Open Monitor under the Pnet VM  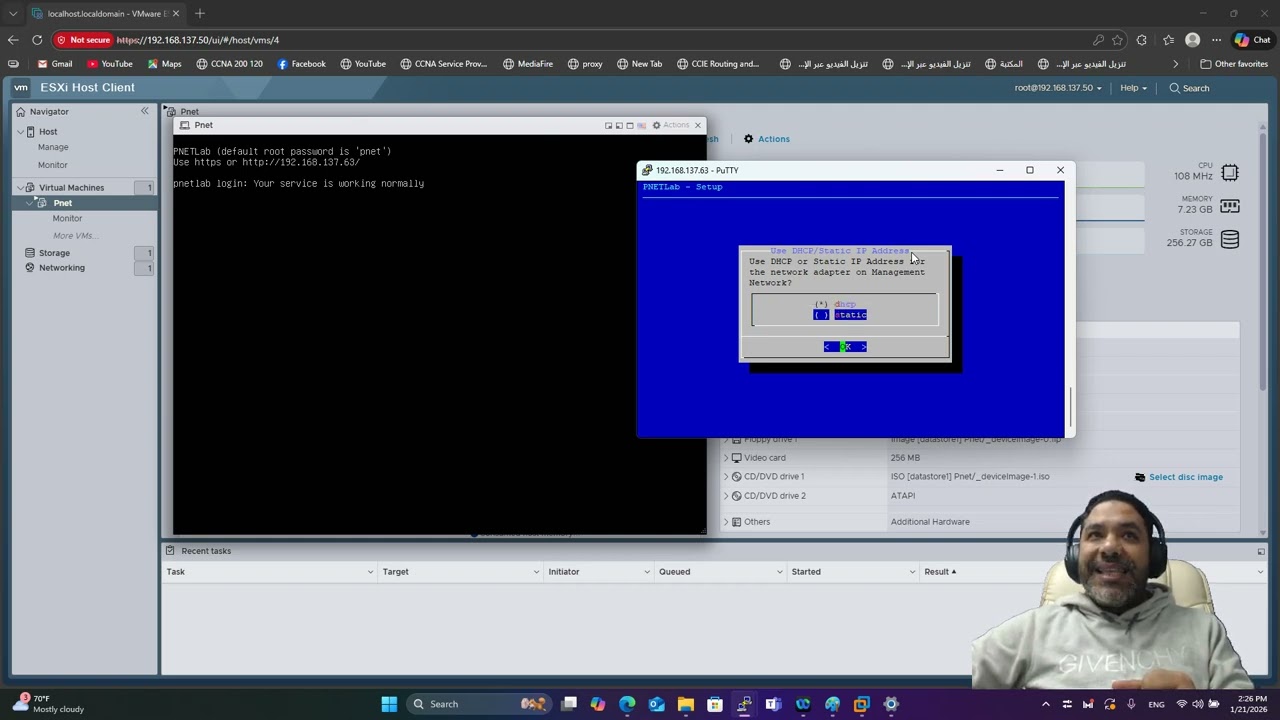pos(67,218)
